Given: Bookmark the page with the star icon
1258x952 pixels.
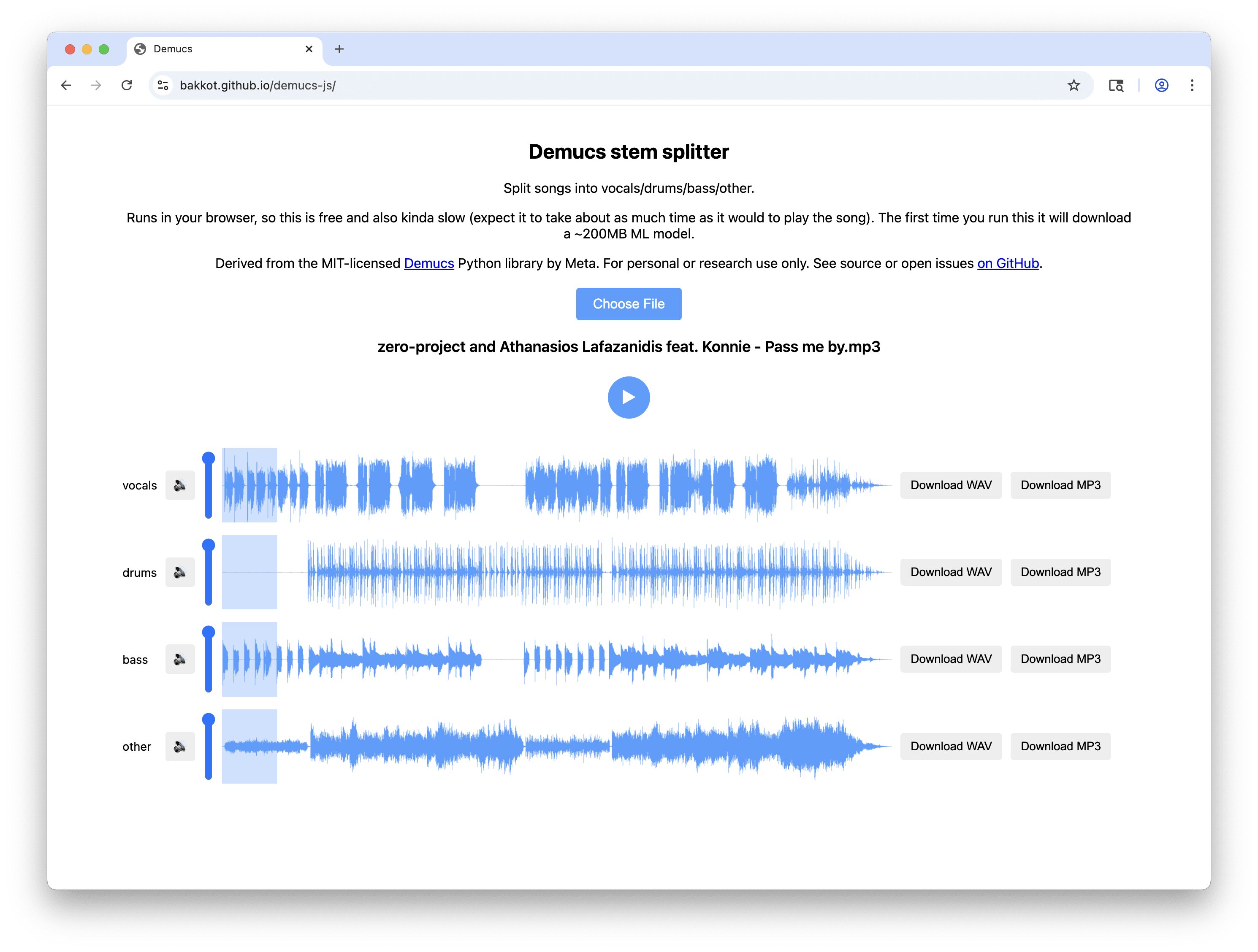Looking at the screenshot, I should [1074, 85].
